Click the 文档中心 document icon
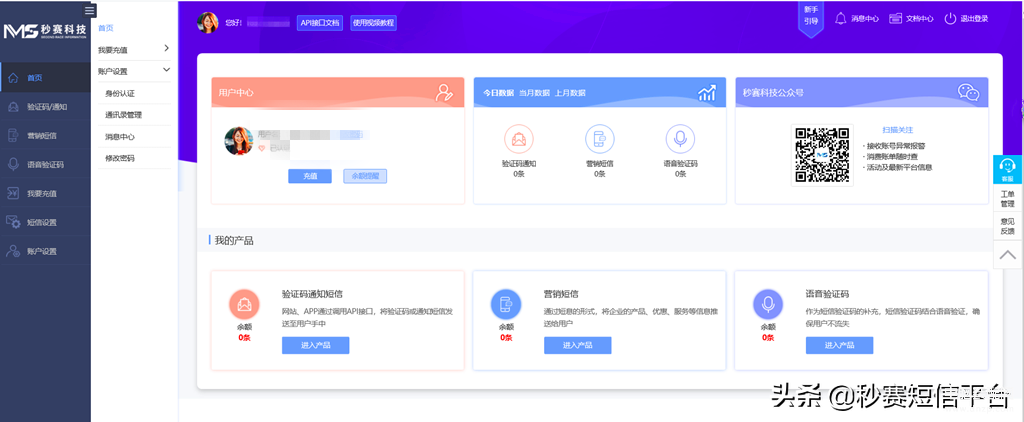Image resolution: width=1024 pixels, height=422 pixels. (x=895, y=18)
